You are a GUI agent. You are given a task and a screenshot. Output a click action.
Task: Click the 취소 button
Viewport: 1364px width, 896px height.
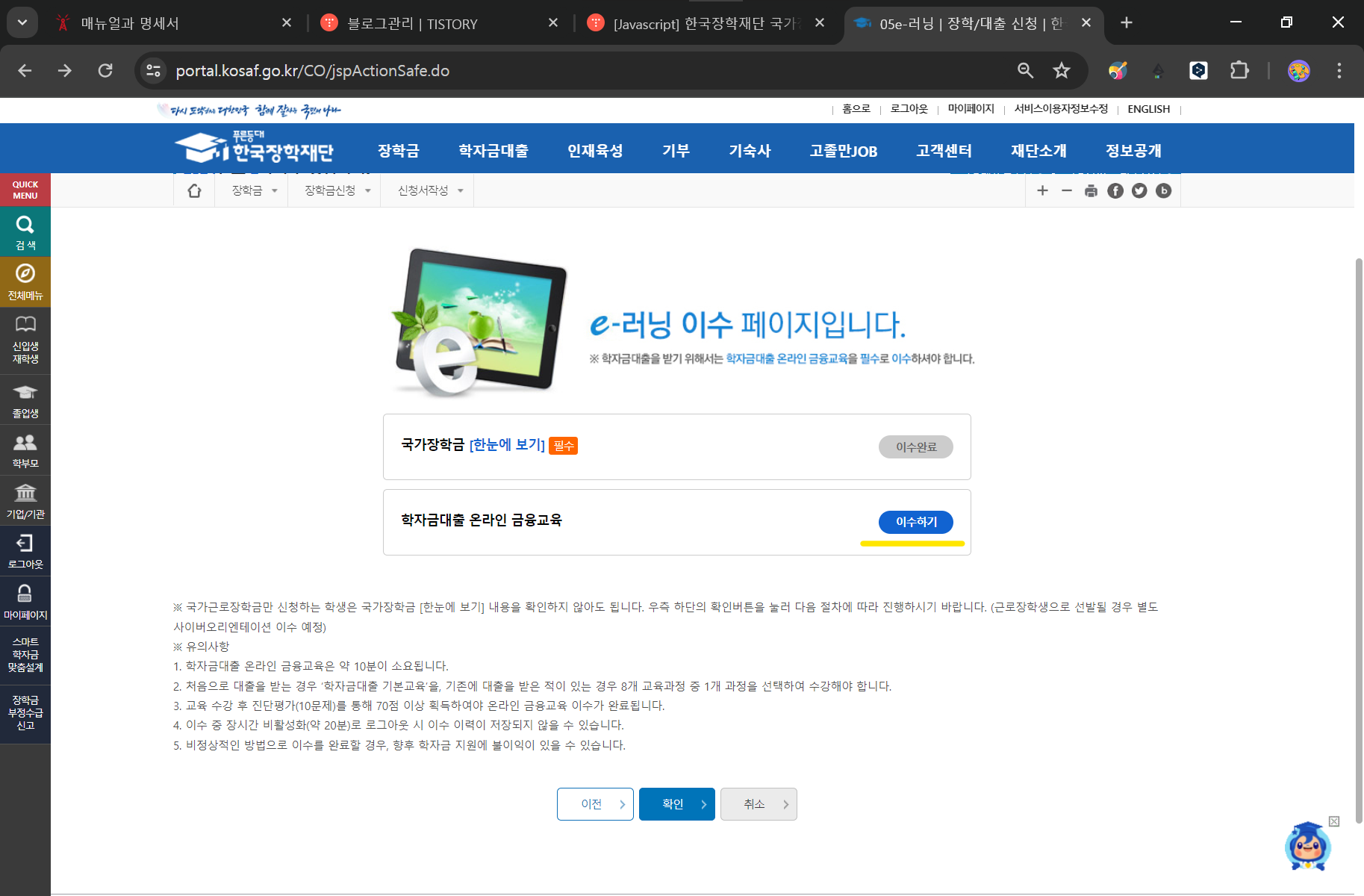(x=759, y=804)
